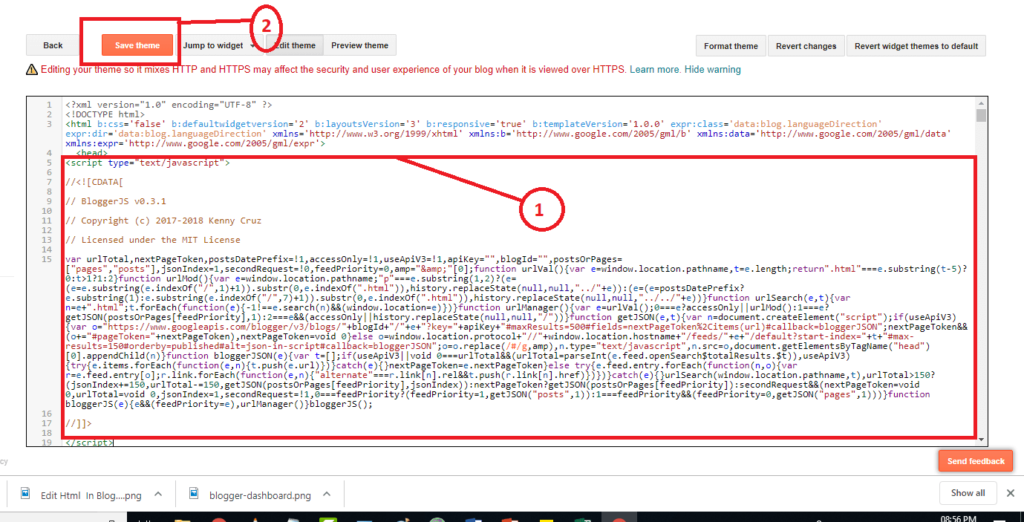Click line number 15 in the gutter
The width and height of the screenshot is (1024, 522).
tap(46, 259)
